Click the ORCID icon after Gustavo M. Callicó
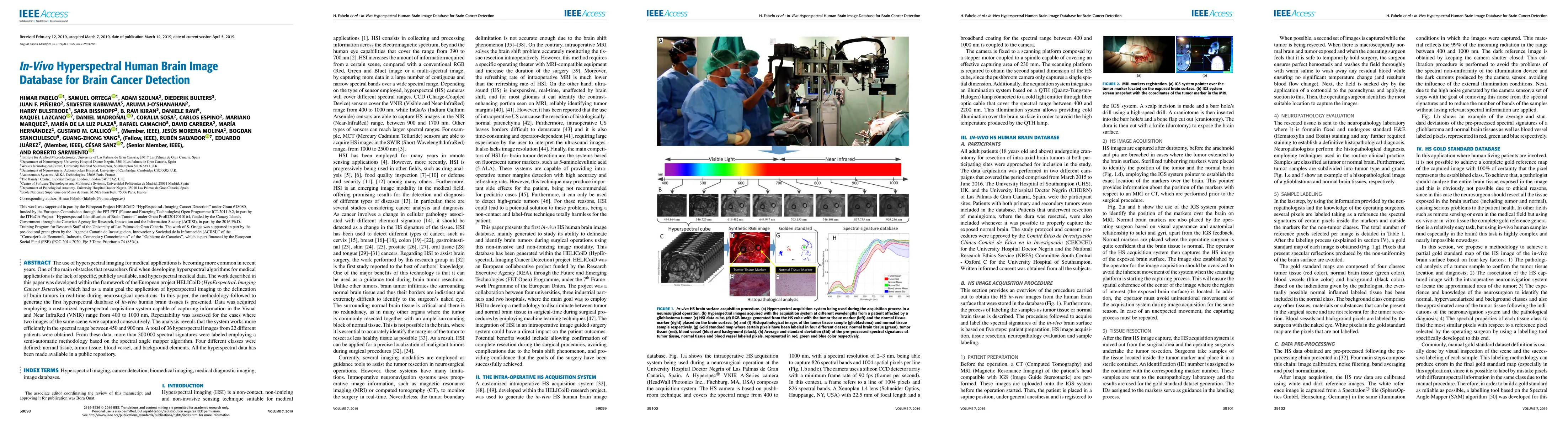 (x=113, y=129)
